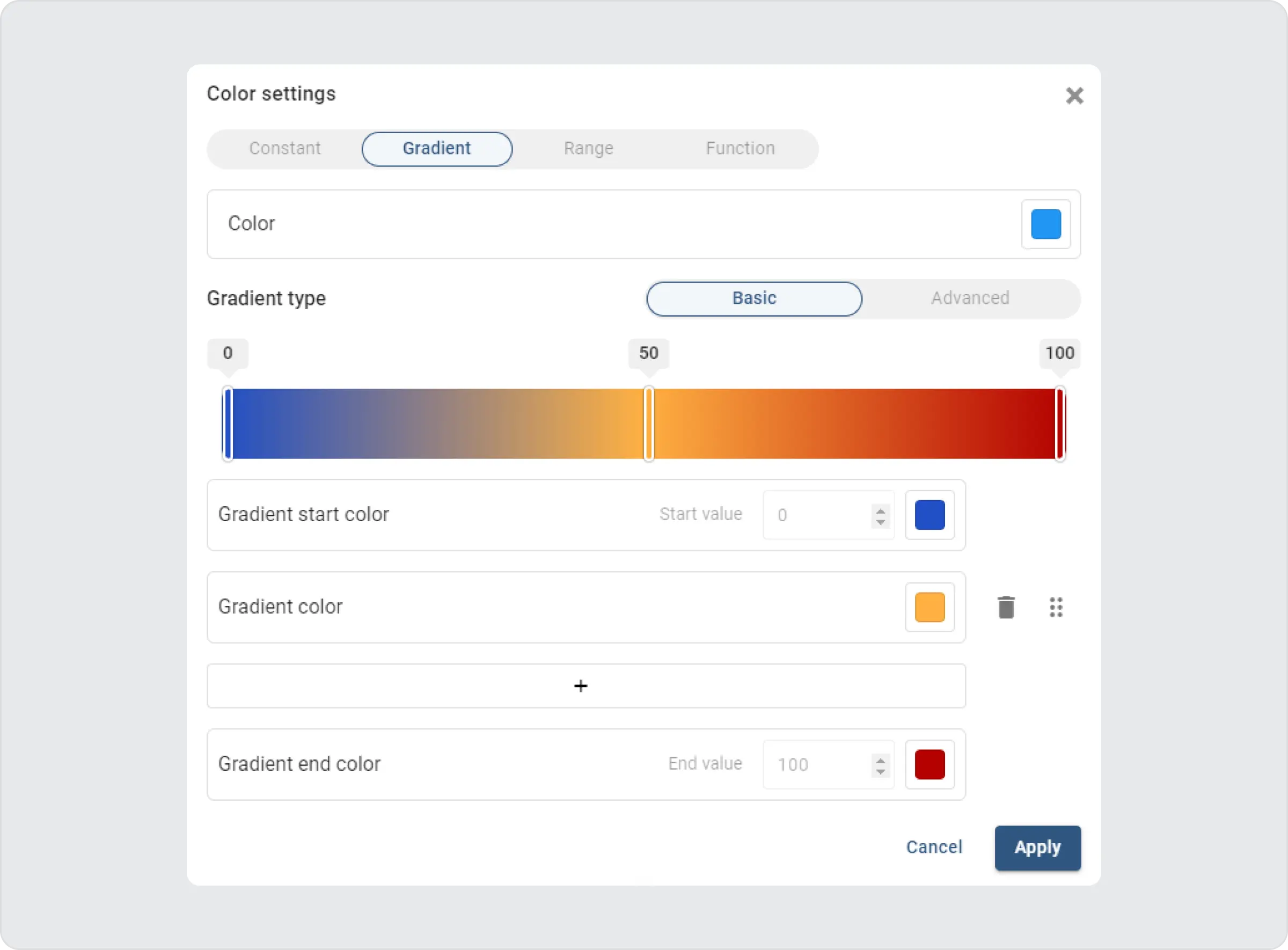The width and height of the screenshot is (1288, 950).
Task: Open the orange Gradient color swatch
Action: click(x=929, y=607)
